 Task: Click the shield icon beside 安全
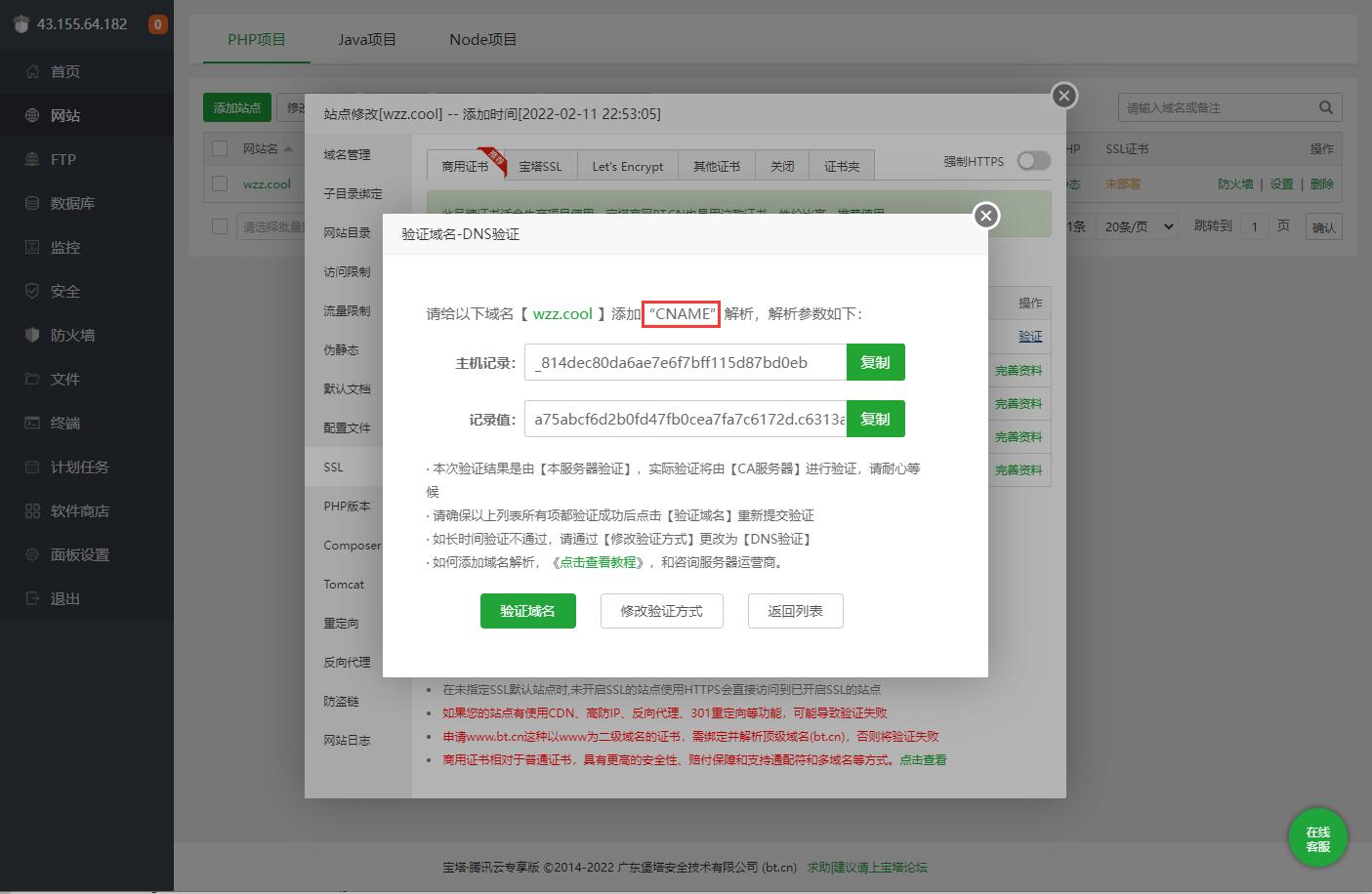point(32,291)
